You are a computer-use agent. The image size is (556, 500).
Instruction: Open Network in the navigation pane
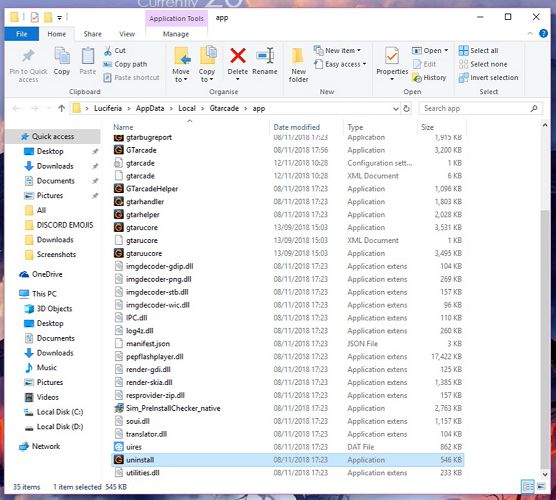46,446
